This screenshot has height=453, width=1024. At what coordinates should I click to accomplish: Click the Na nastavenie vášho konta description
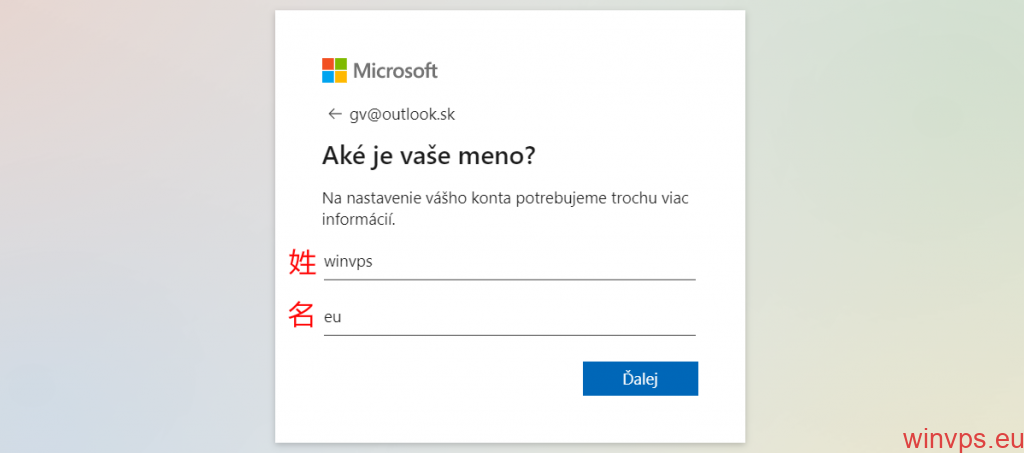pyautogui.click(x=505, y=208)
